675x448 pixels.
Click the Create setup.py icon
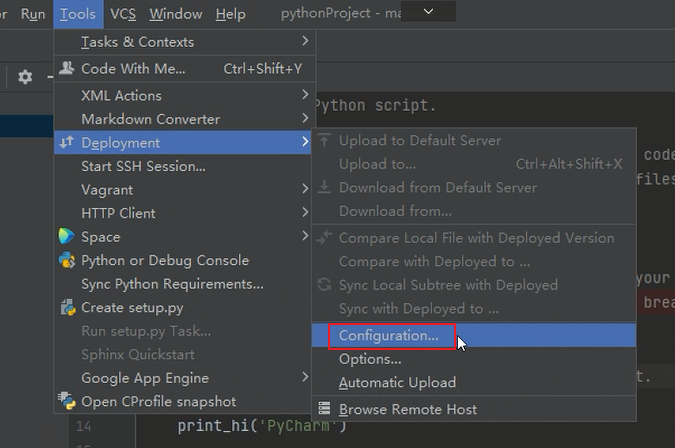(x=68, y=307)
